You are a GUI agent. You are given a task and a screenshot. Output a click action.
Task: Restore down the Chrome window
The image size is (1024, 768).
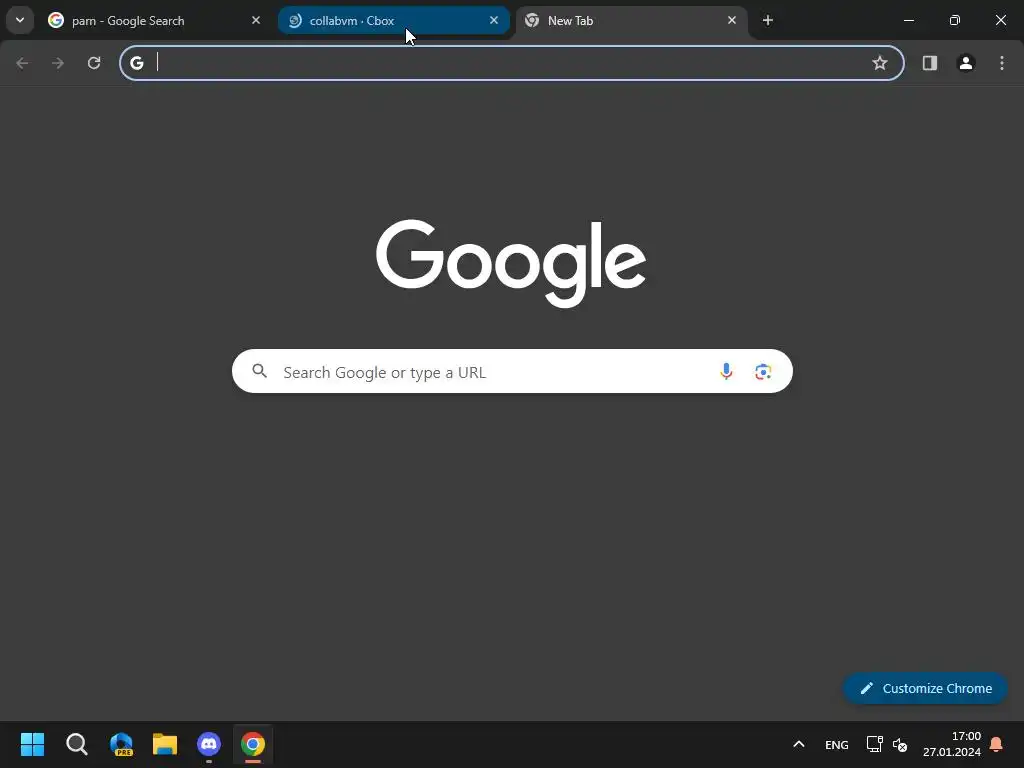[955, 20]
